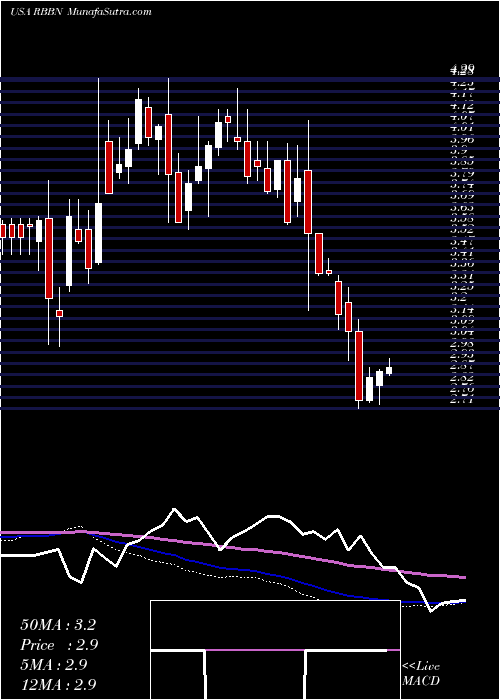Click the 50MA : 3.2 readout
The width and height of the screenshot is (500, 700).
point(58,625)
